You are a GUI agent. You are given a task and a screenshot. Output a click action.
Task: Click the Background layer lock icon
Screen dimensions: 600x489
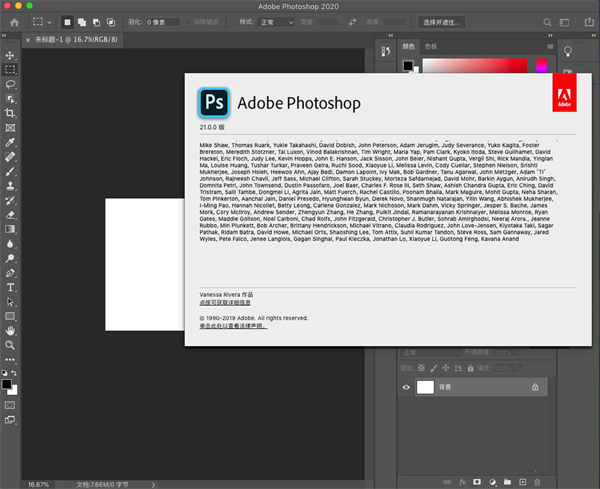click(535, 387)
